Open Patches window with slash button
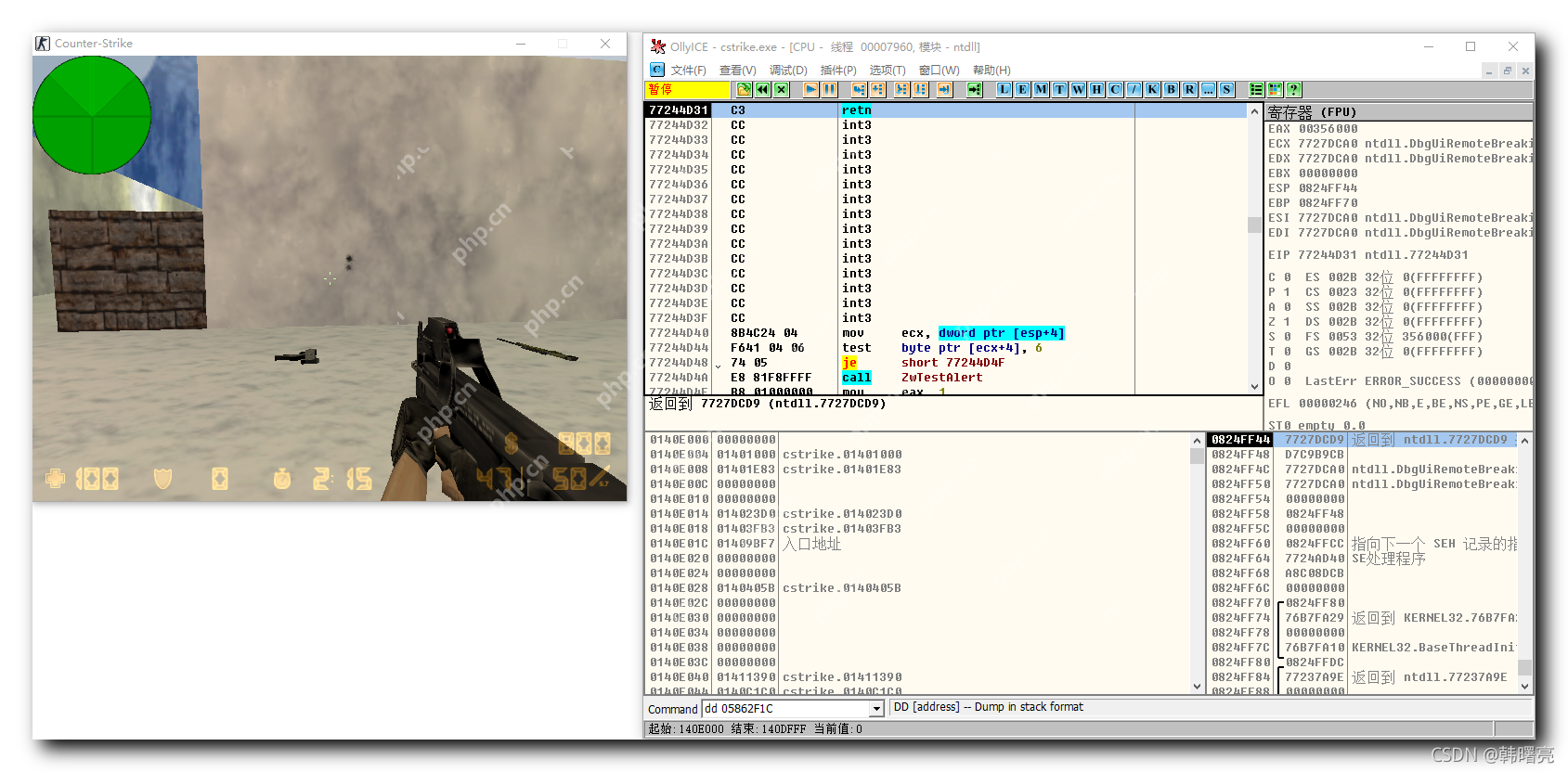 point(1134,89)
